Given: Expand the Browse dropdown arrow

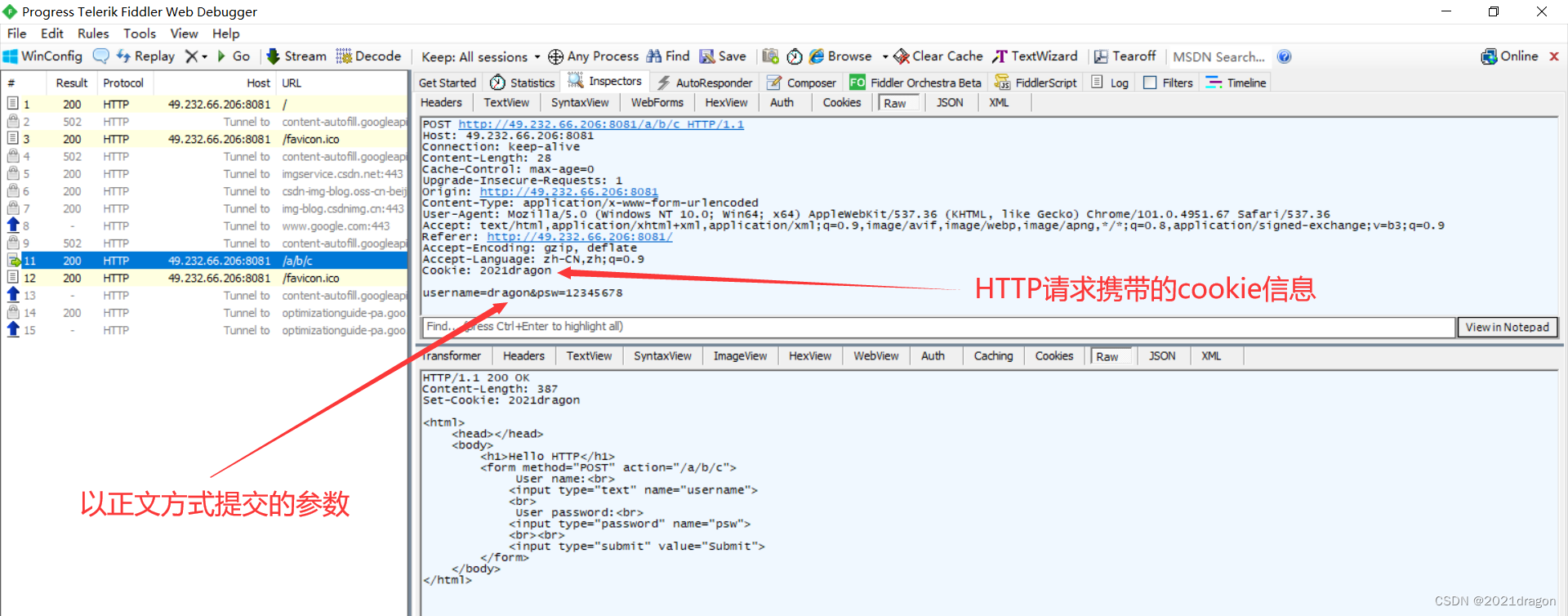Looking at the screenshot, I should pos(885,57).
